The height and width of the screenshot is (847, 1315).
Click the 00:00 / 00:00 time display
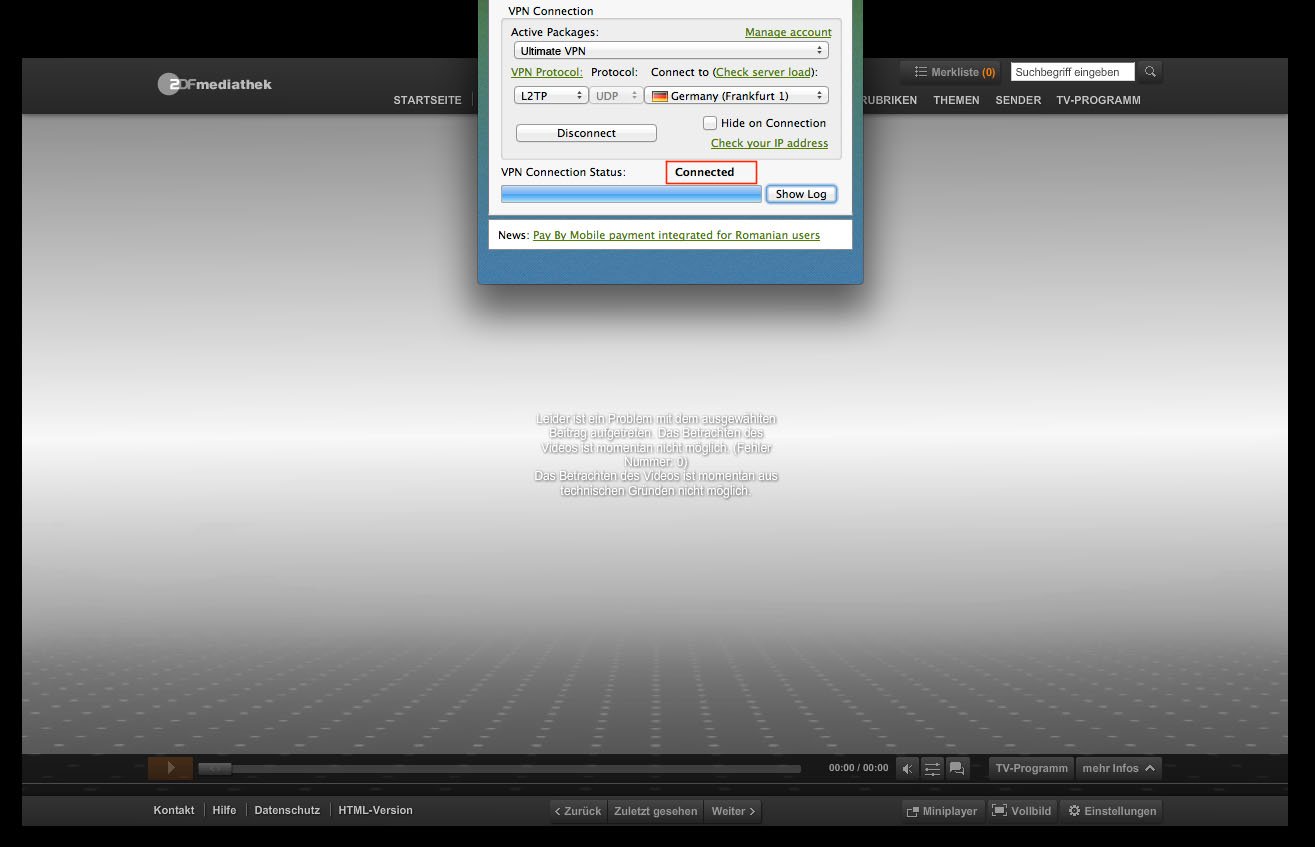pos(858,768)
